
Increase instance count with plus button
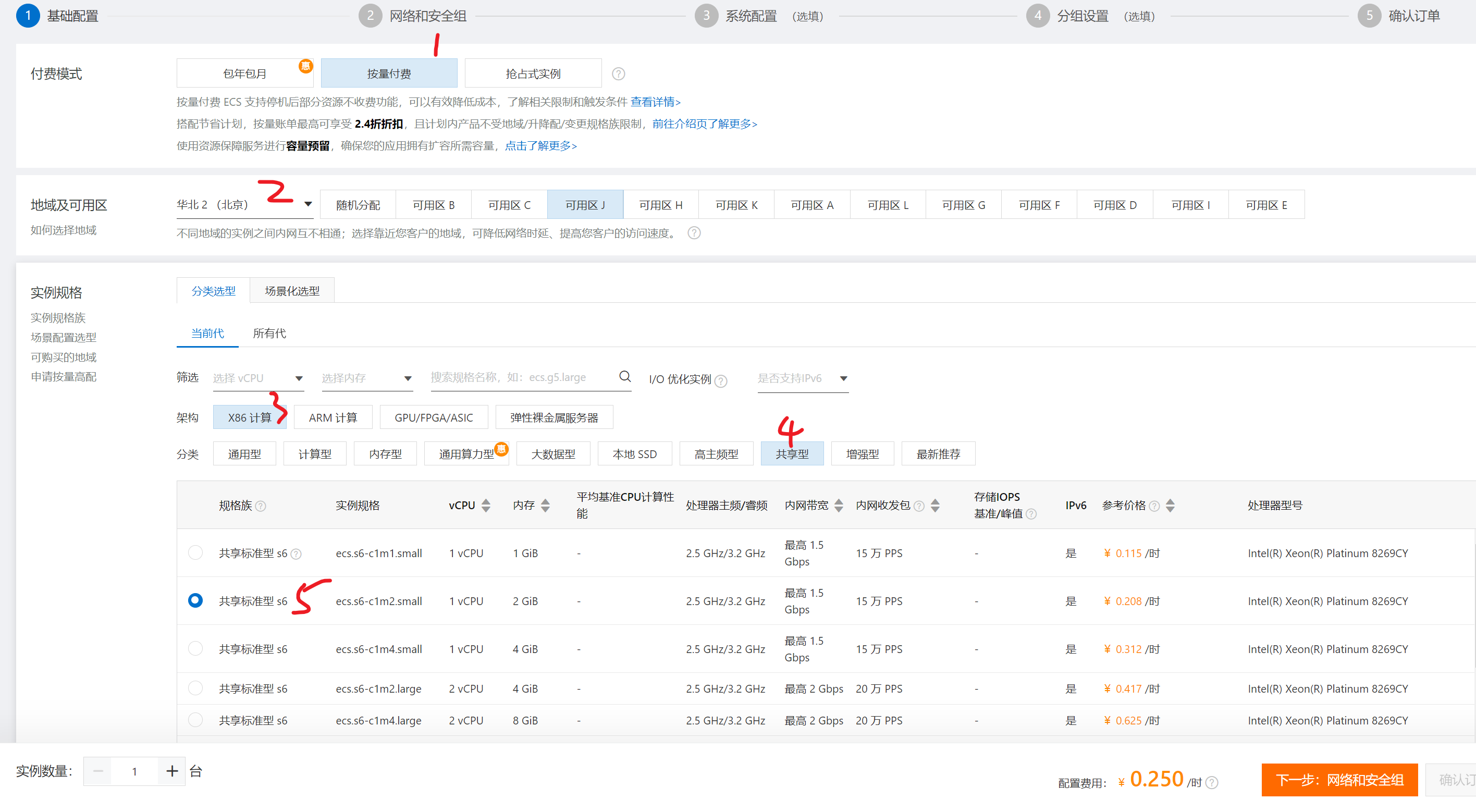(x=171, y=771)
